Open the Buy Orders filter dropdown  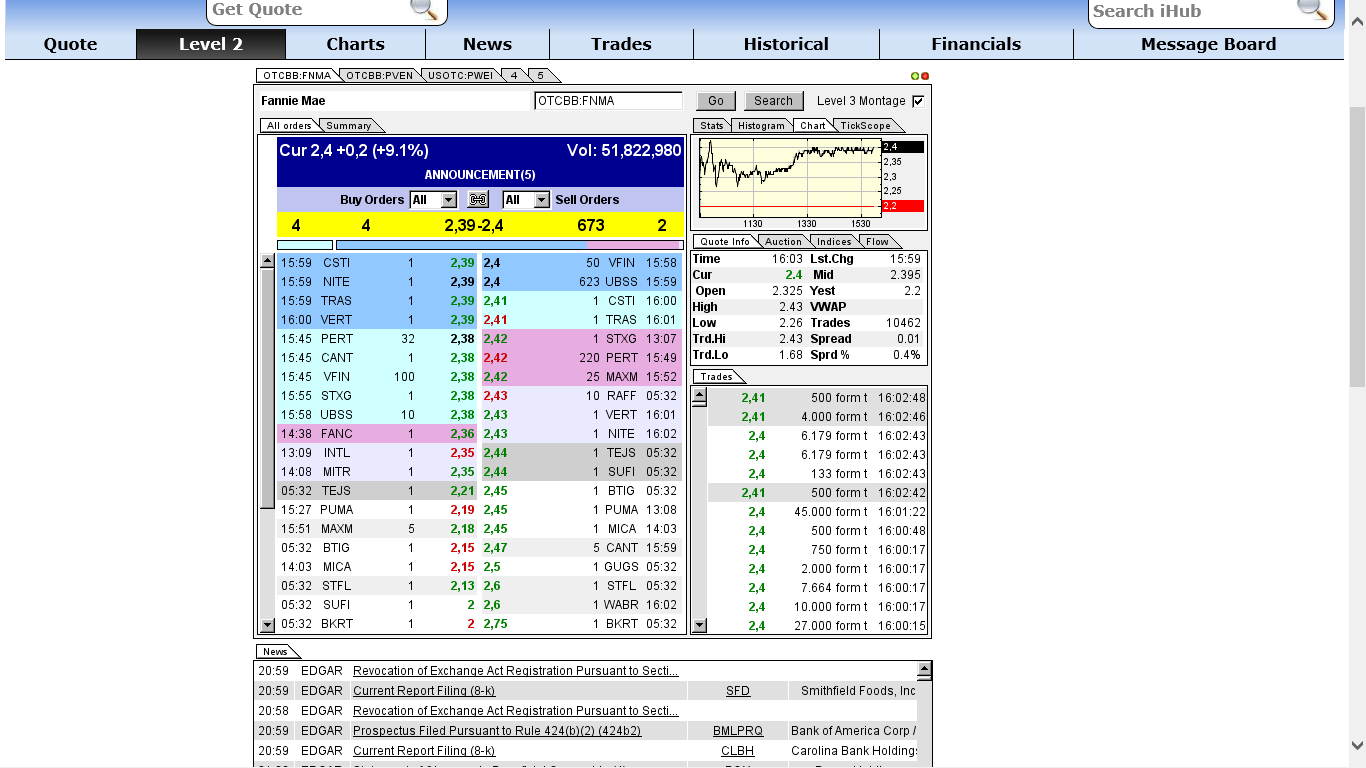click(432, 200)
